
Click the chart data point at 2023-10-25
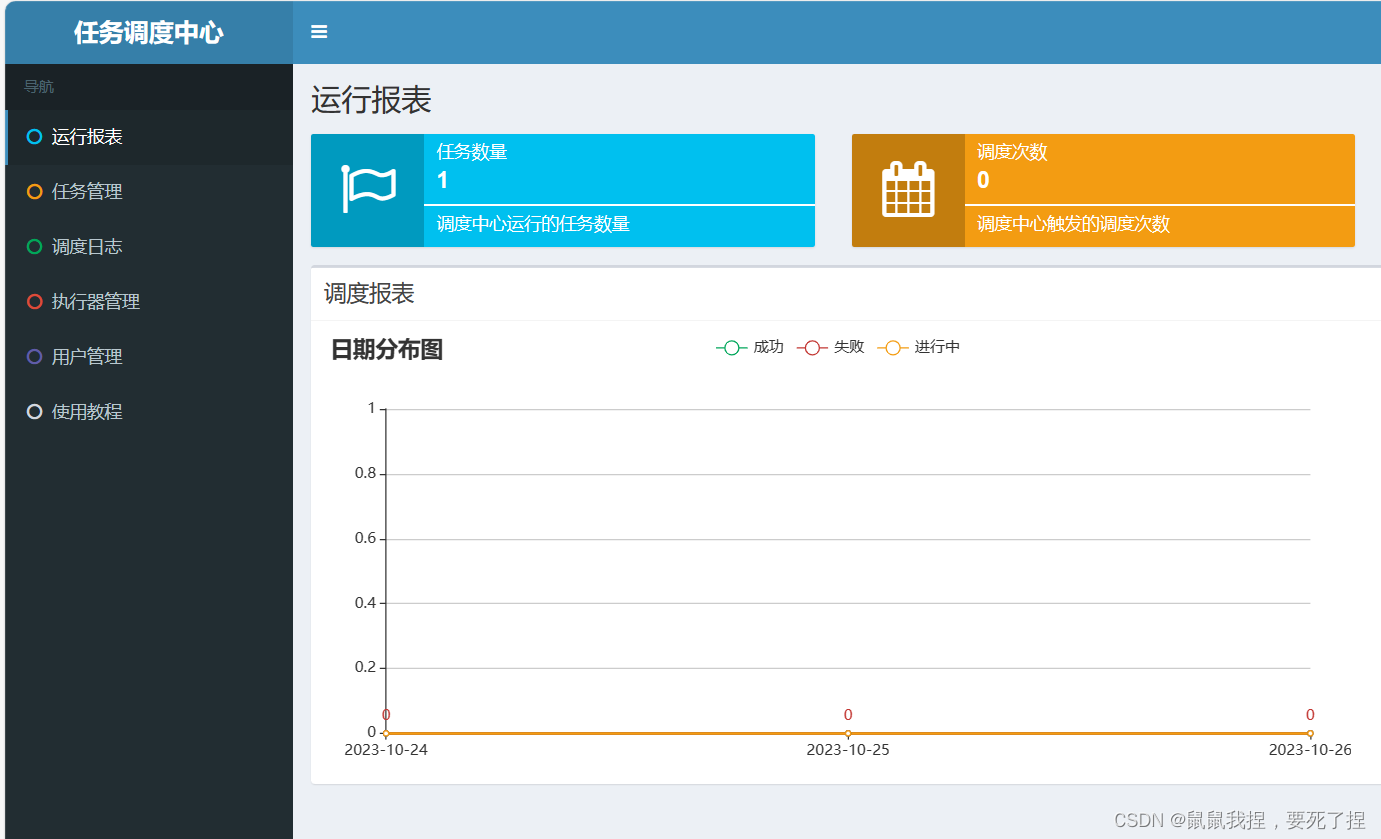pos(848,733)
